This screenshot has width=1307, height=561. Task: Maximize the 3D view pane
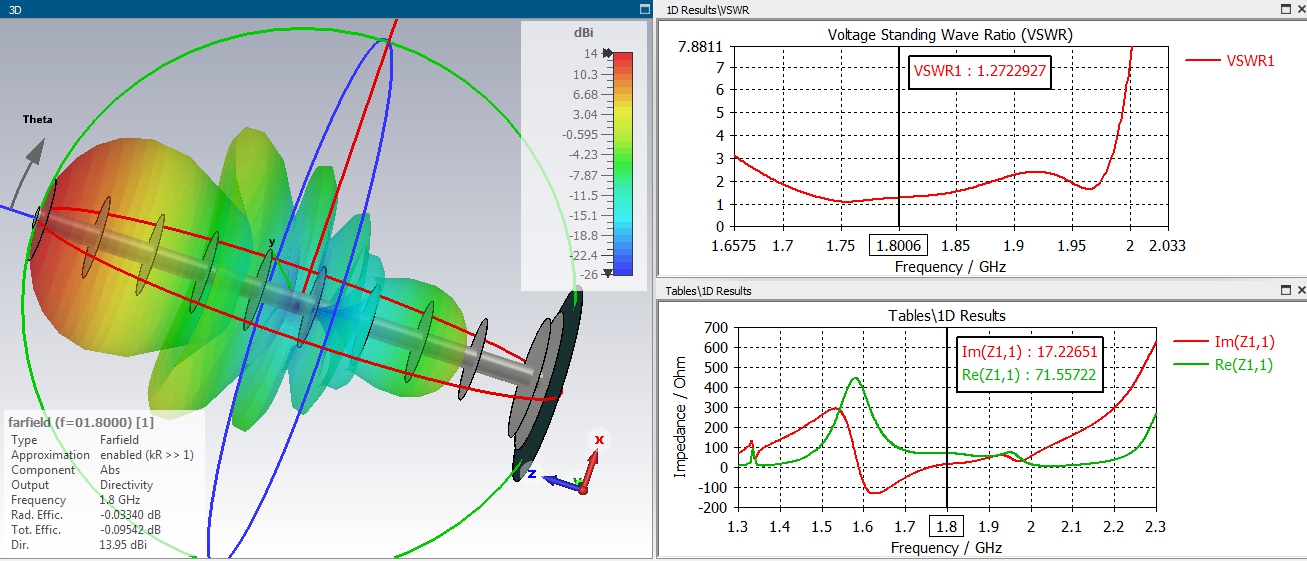point(644,9)
